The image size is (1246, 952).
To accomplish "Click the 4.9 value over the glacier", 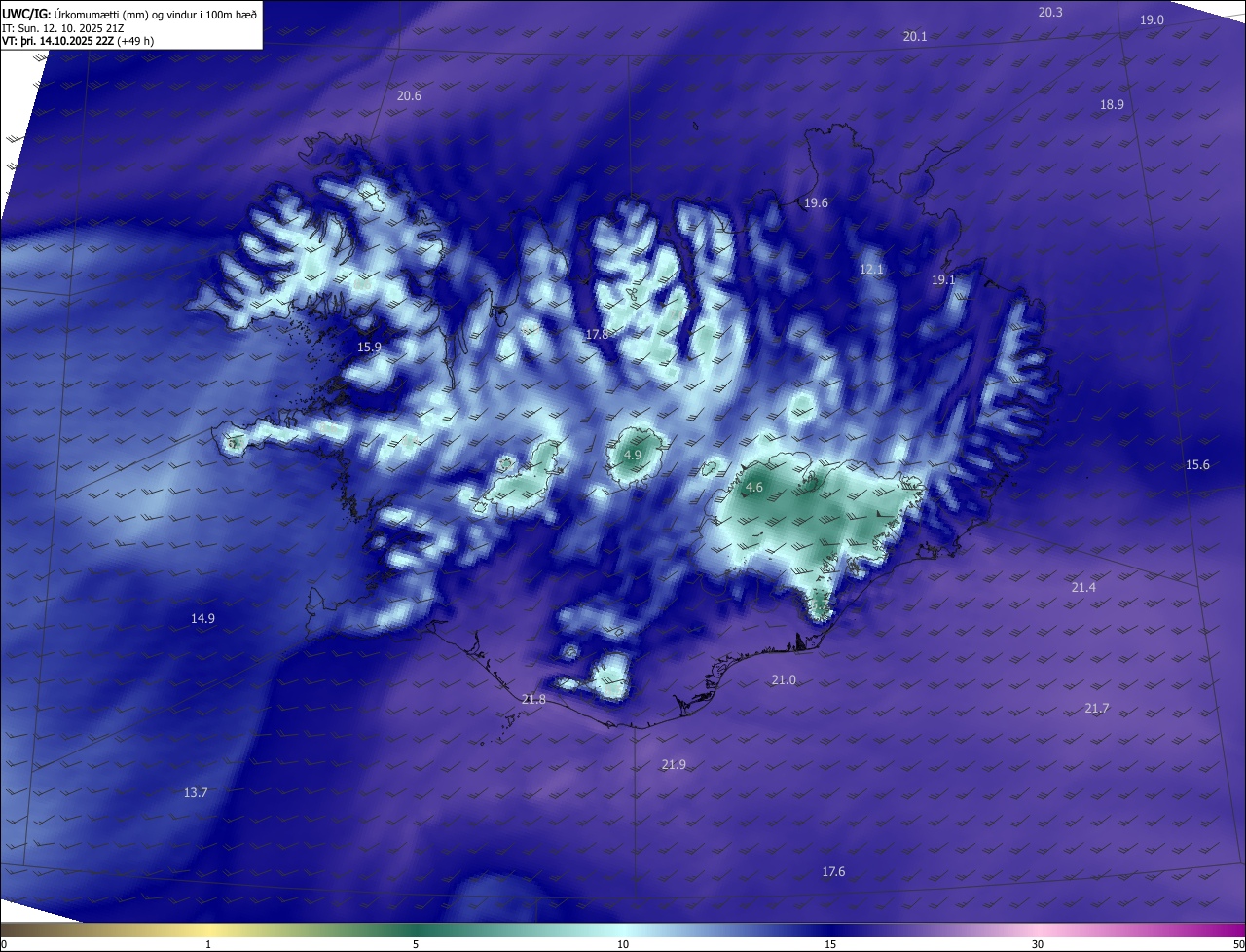I will [x=633, y=455].
